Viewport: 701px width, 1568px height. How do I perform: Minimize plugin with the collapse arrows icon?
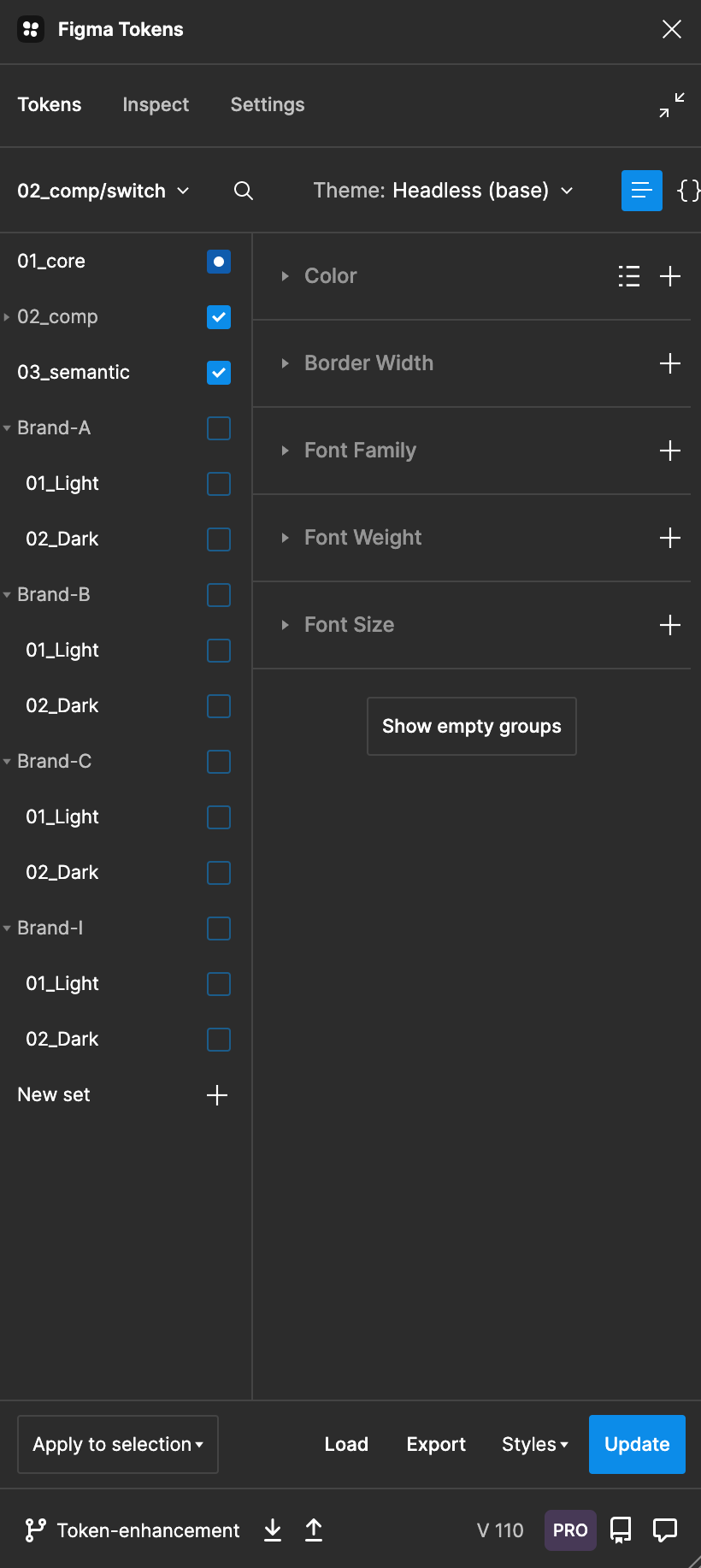tap(672, 105)
